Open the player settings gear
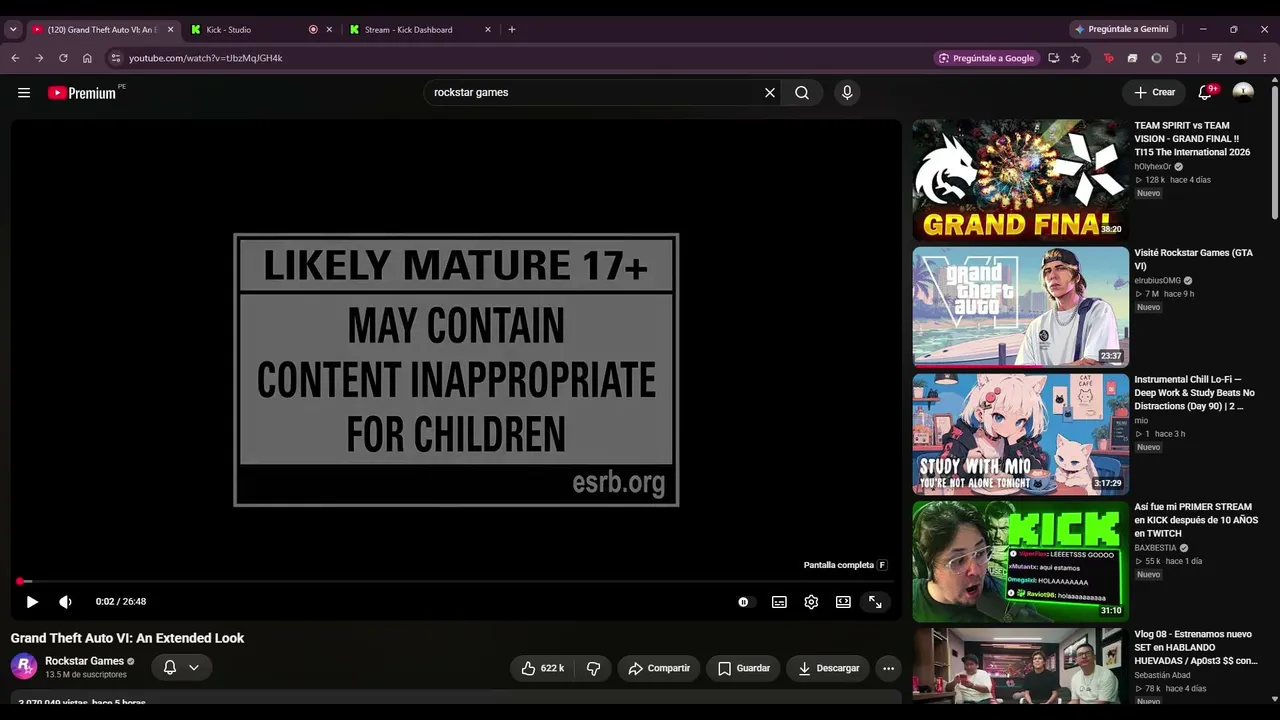 [811, 602]
